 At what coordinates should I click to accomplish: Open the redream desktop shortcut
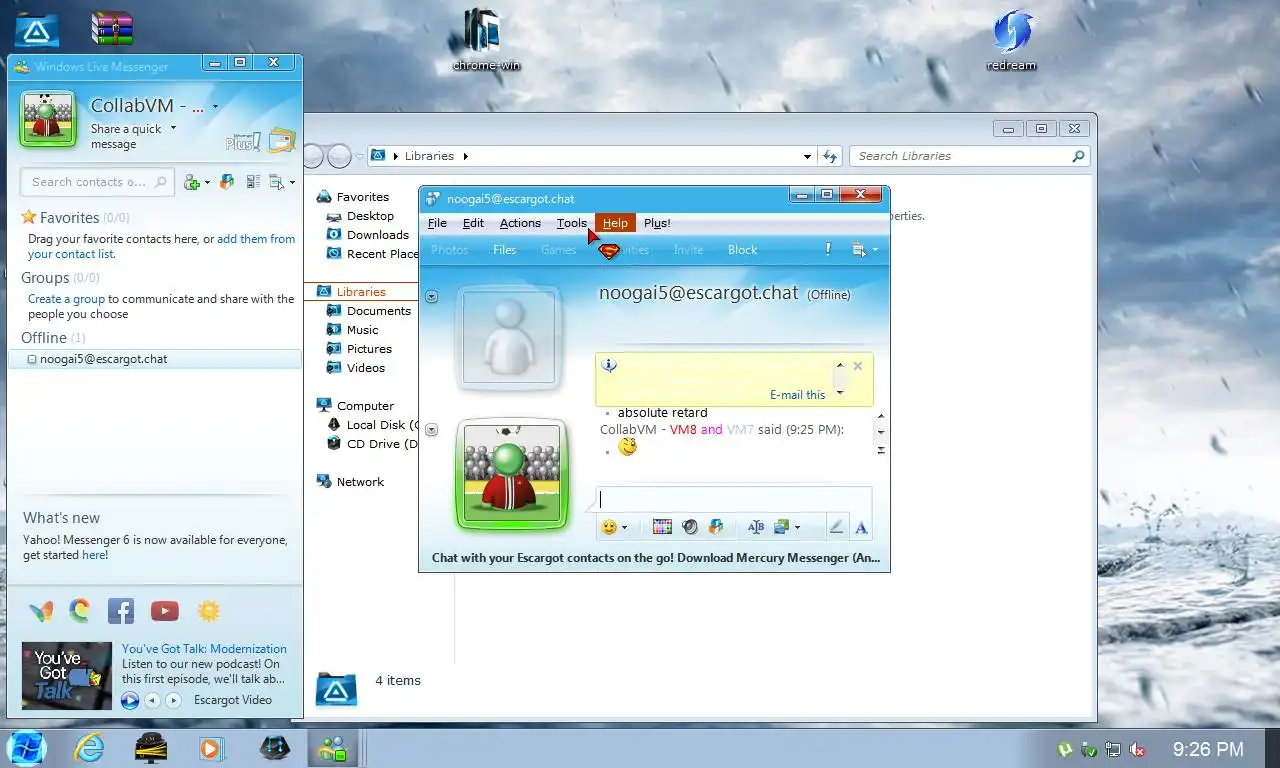1011,40
